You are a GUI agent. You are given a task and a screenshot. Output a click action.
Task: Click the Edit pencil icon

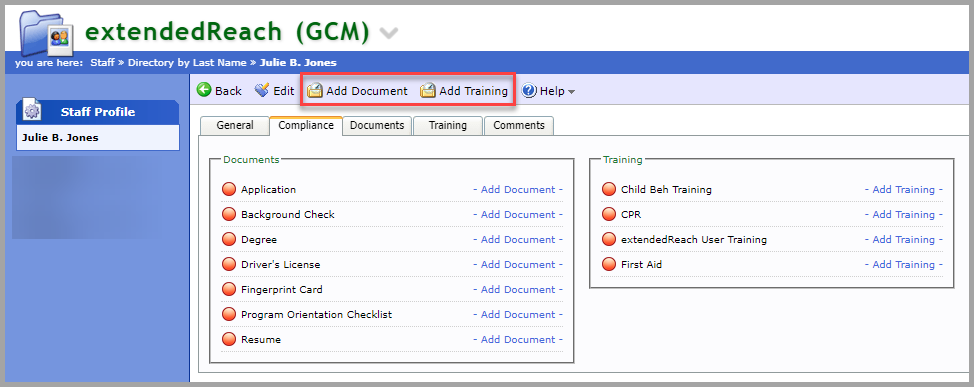[x=262, y=90]
